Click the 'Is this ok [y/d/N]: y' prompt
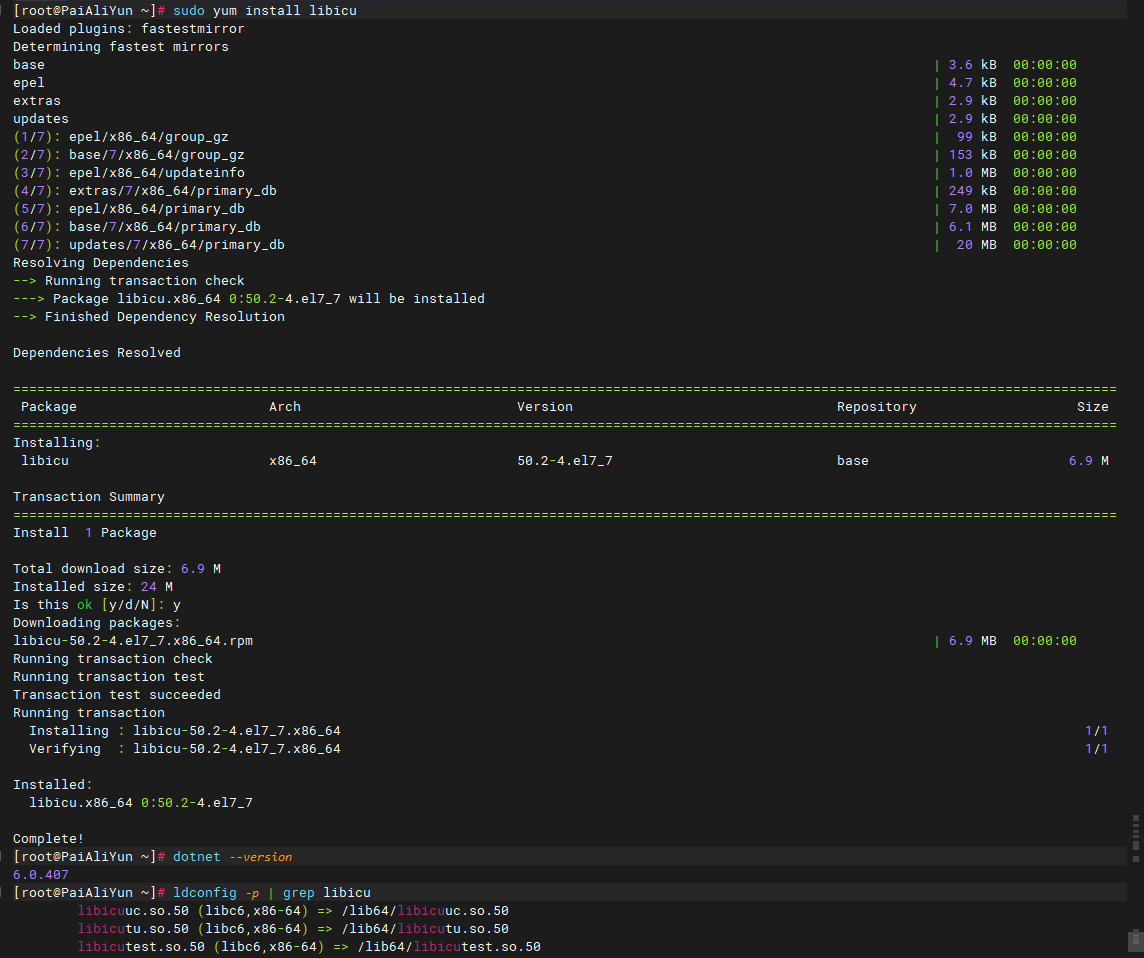The height and width of the screenshot is (958, 1144). (x=96, y=604)
